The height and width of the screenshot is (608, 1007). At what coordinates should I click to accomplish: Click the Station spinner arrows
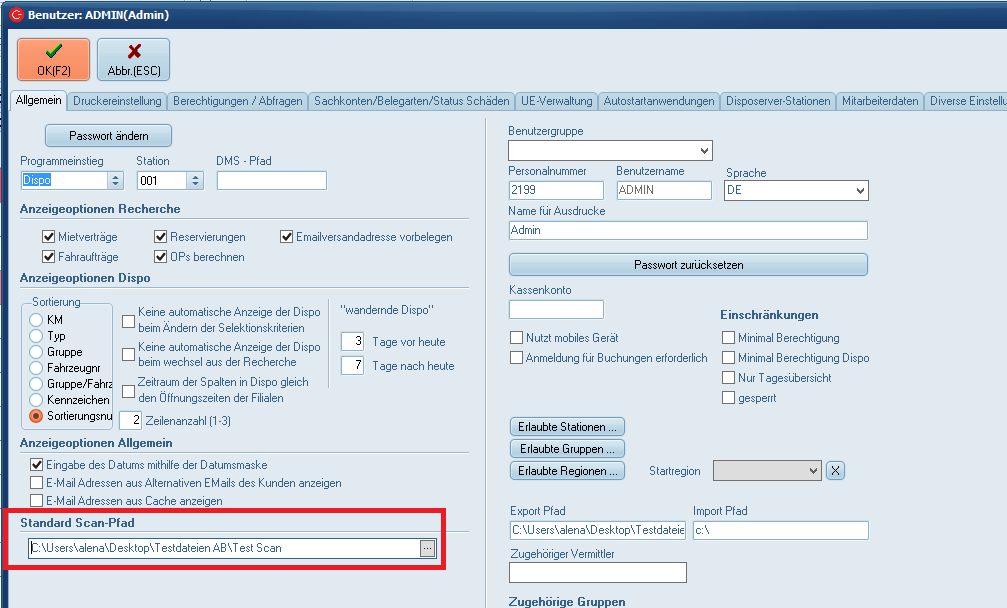pos(195,181)
